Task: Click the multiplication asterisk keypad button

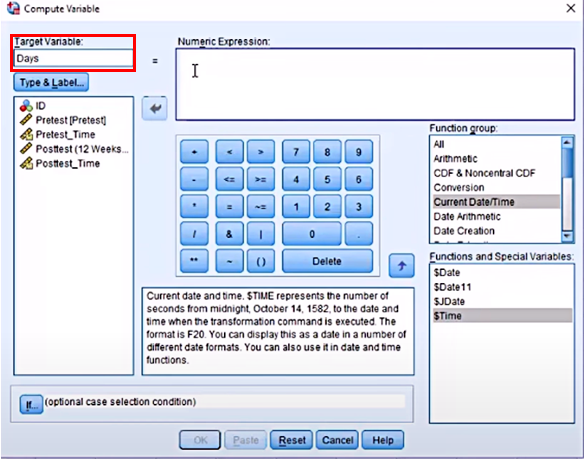Action: [x=194, y=206]
